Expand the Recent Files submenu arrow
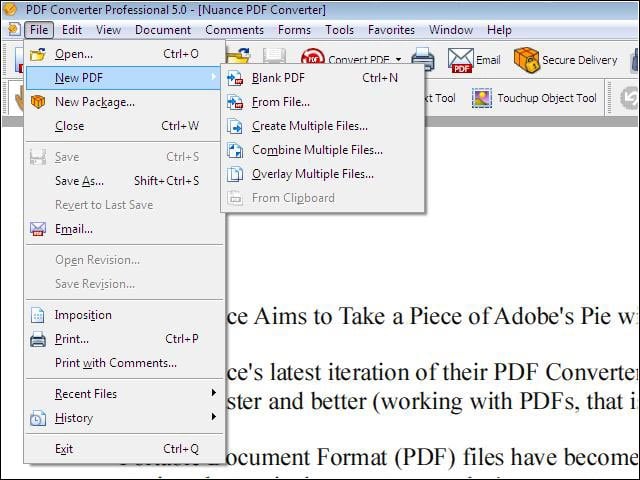 pos(214,393)
